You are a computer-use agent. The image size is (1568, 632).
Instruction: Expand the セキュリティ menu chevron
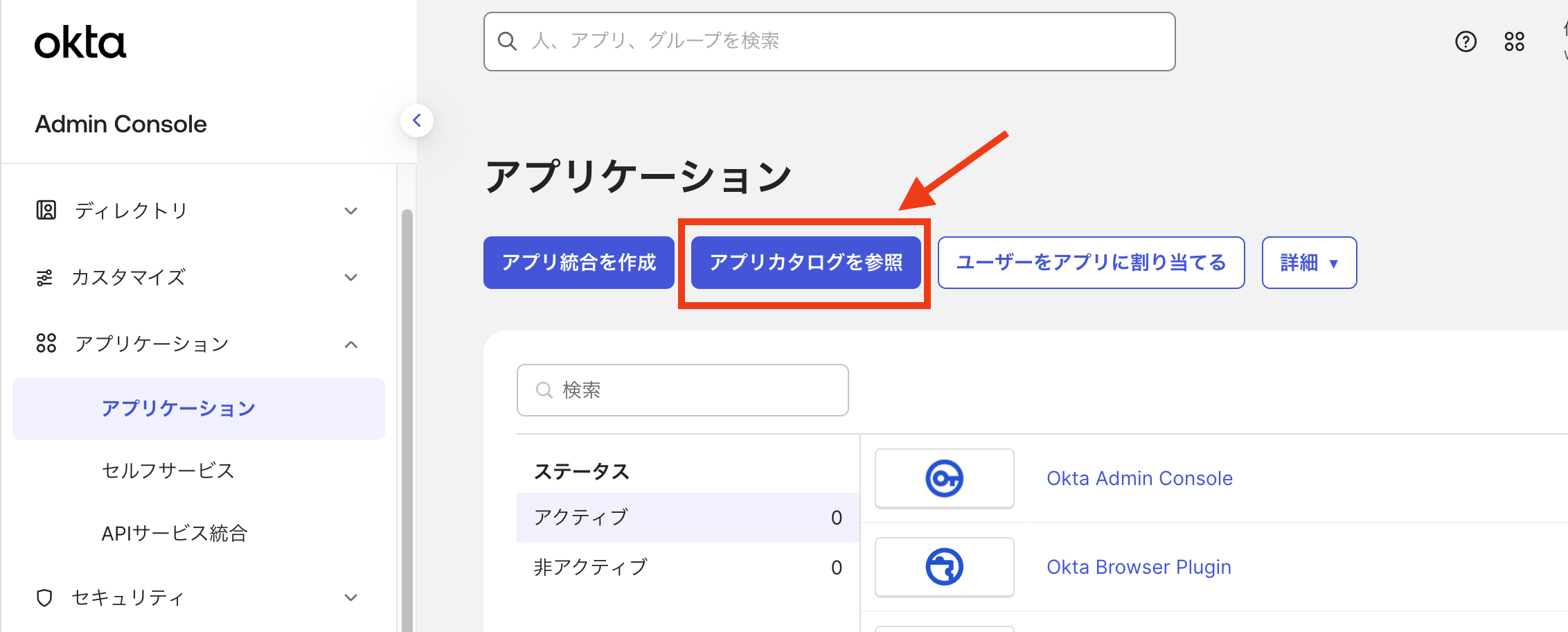click(351, 597)
